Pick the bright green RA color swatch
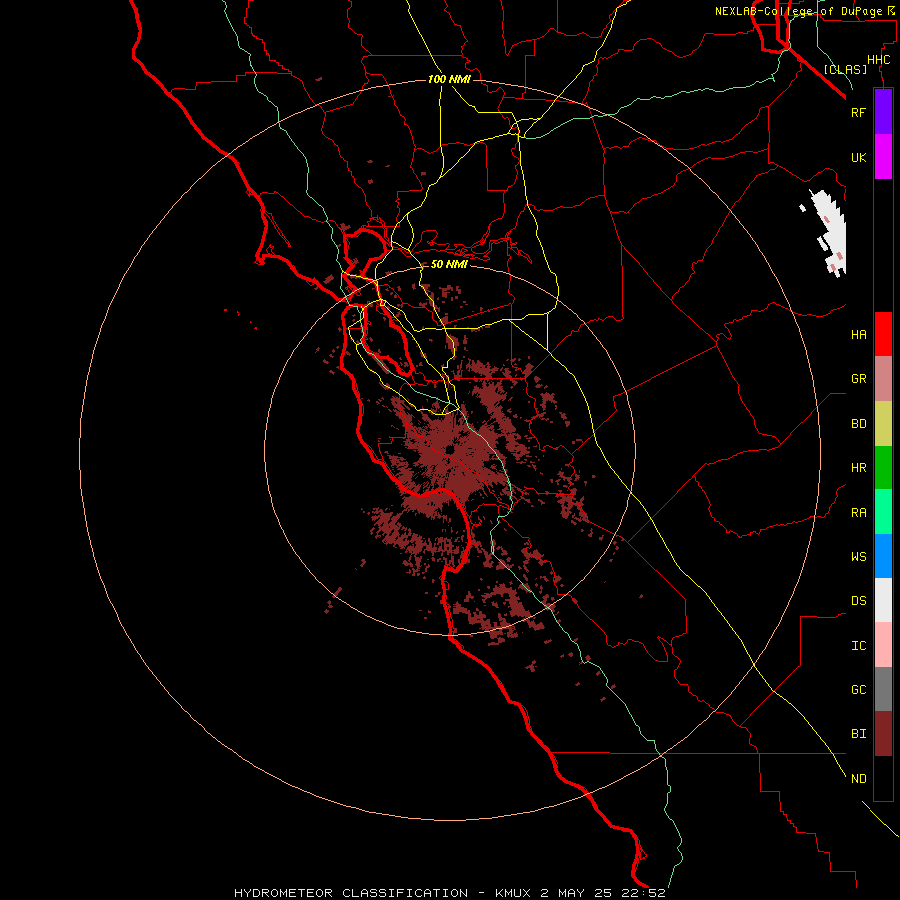Image resolution: width=900 pixels, height=900 pixels. click(883, 512)
